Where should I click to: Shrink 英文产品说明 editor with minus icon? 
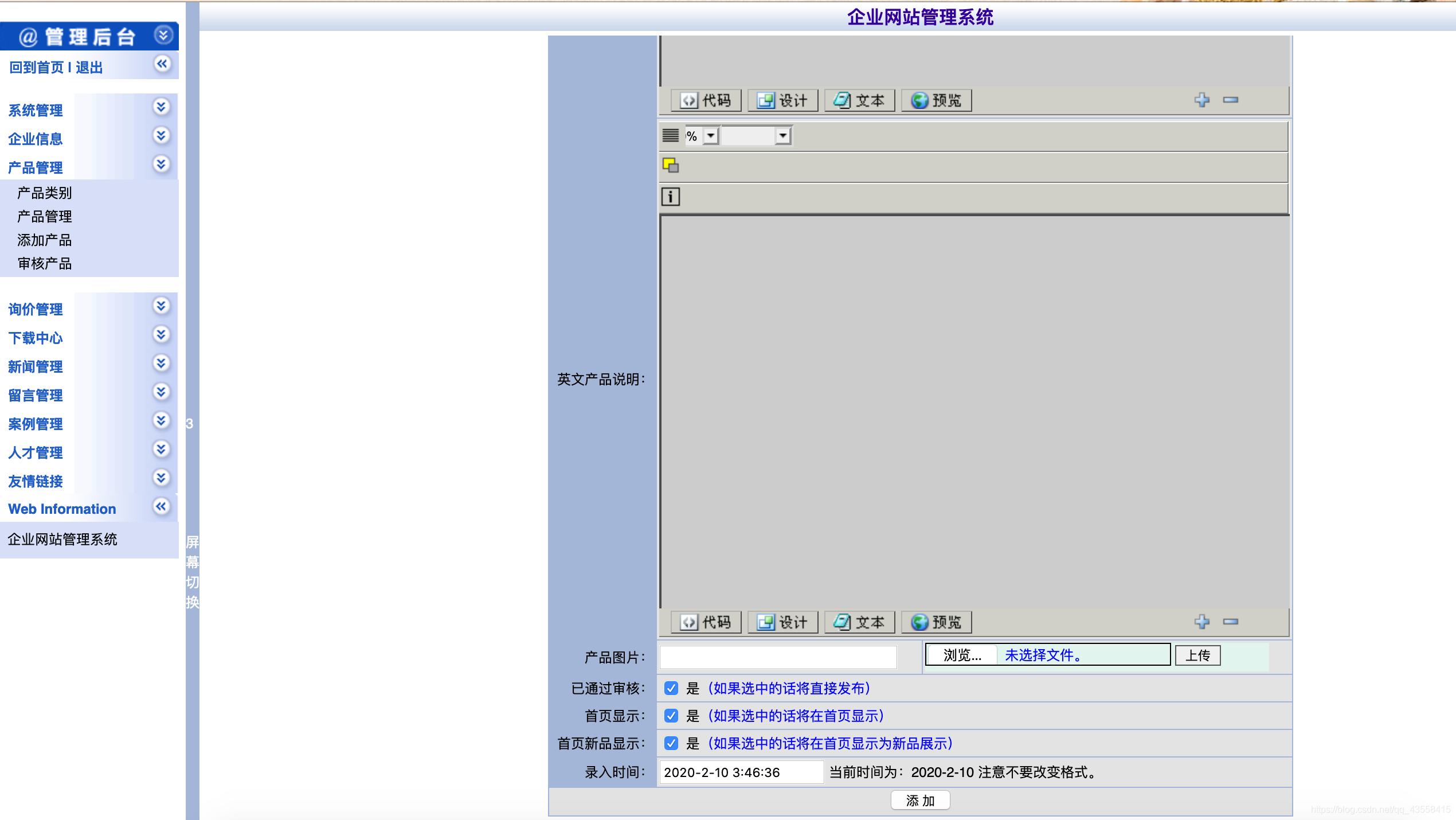tap(1231, 622)
